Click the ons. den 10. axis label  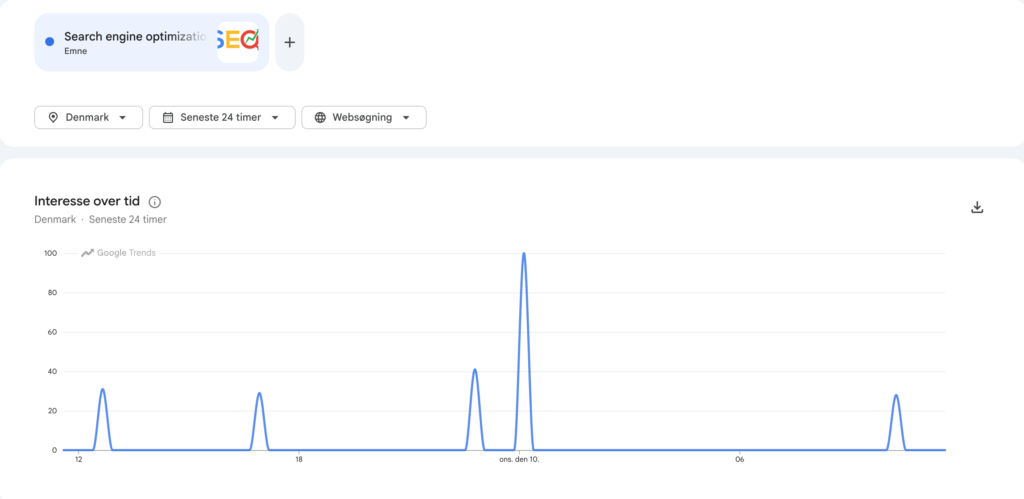click(x=519, y=460)
